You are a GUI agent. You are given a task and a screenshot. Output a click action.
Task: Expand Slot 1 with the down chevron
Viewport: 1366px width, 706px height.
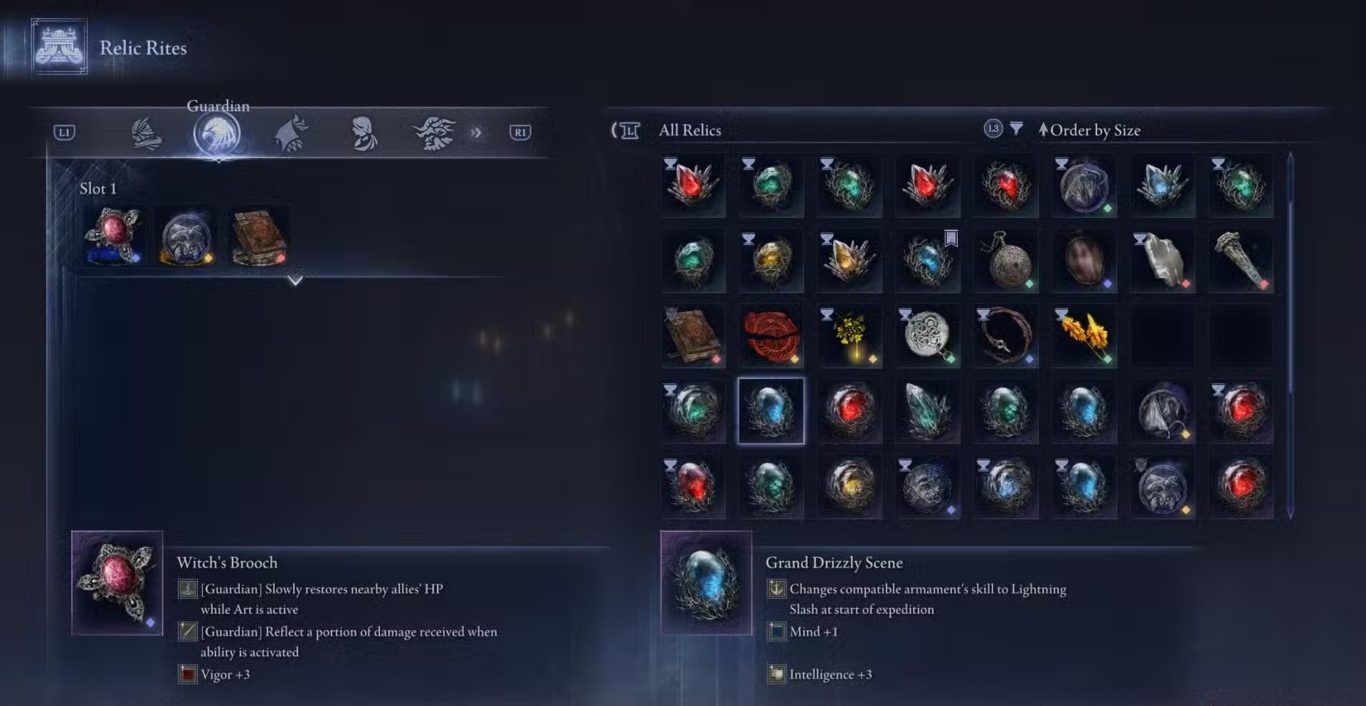294,281
